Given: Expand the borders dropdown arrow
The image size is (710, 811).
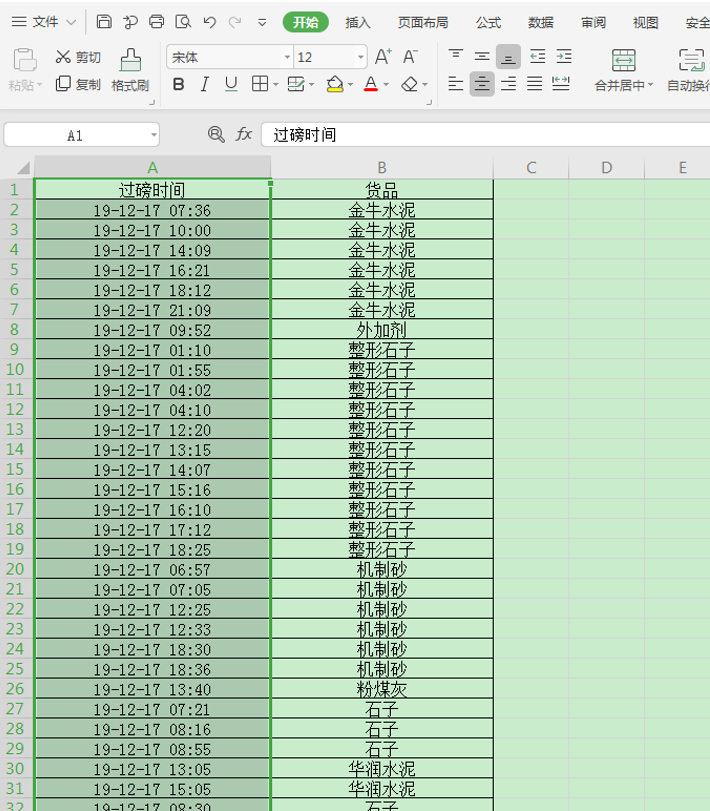Looking at the screenshot, I should click(276, 85).
